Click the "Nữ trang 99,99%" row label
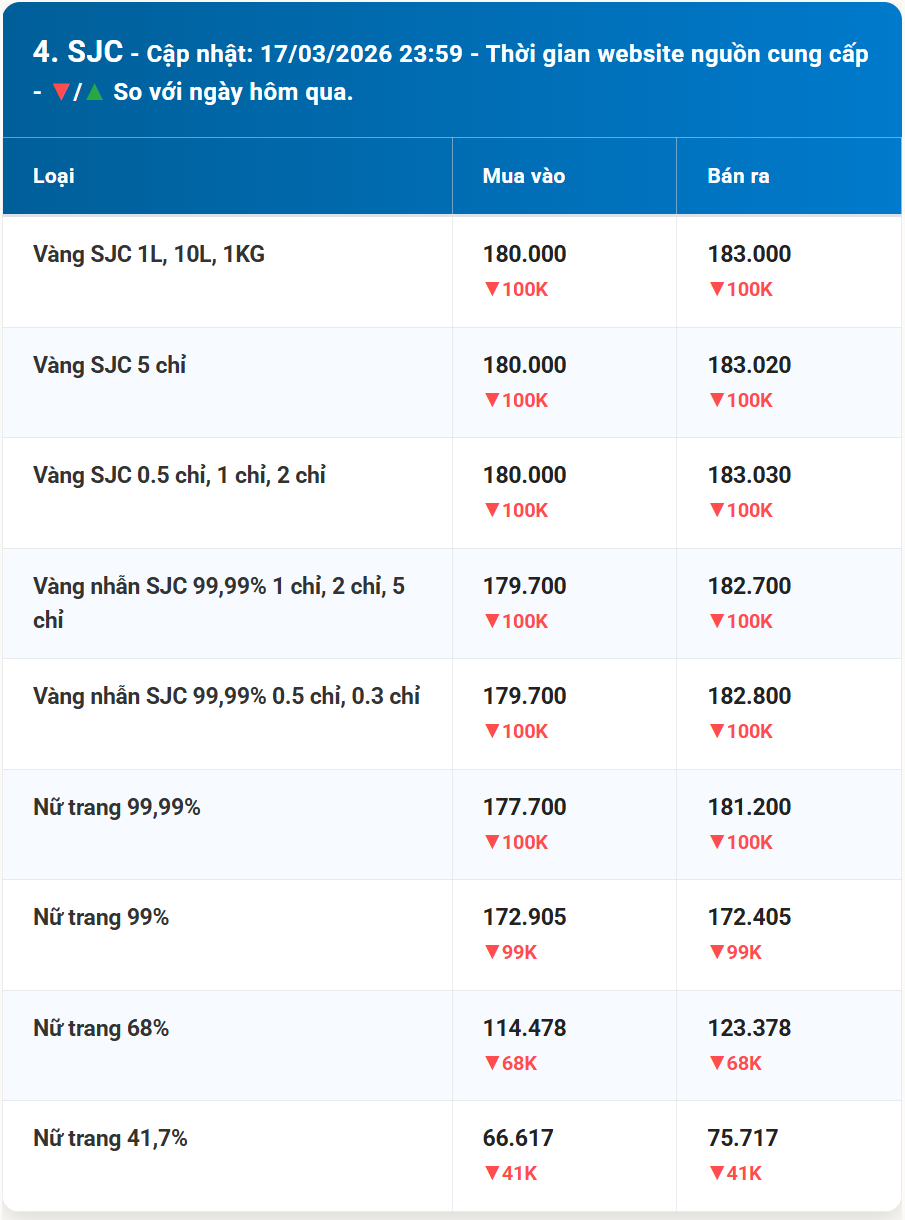The image size is (905, 1220). click(x=117, y=807)
